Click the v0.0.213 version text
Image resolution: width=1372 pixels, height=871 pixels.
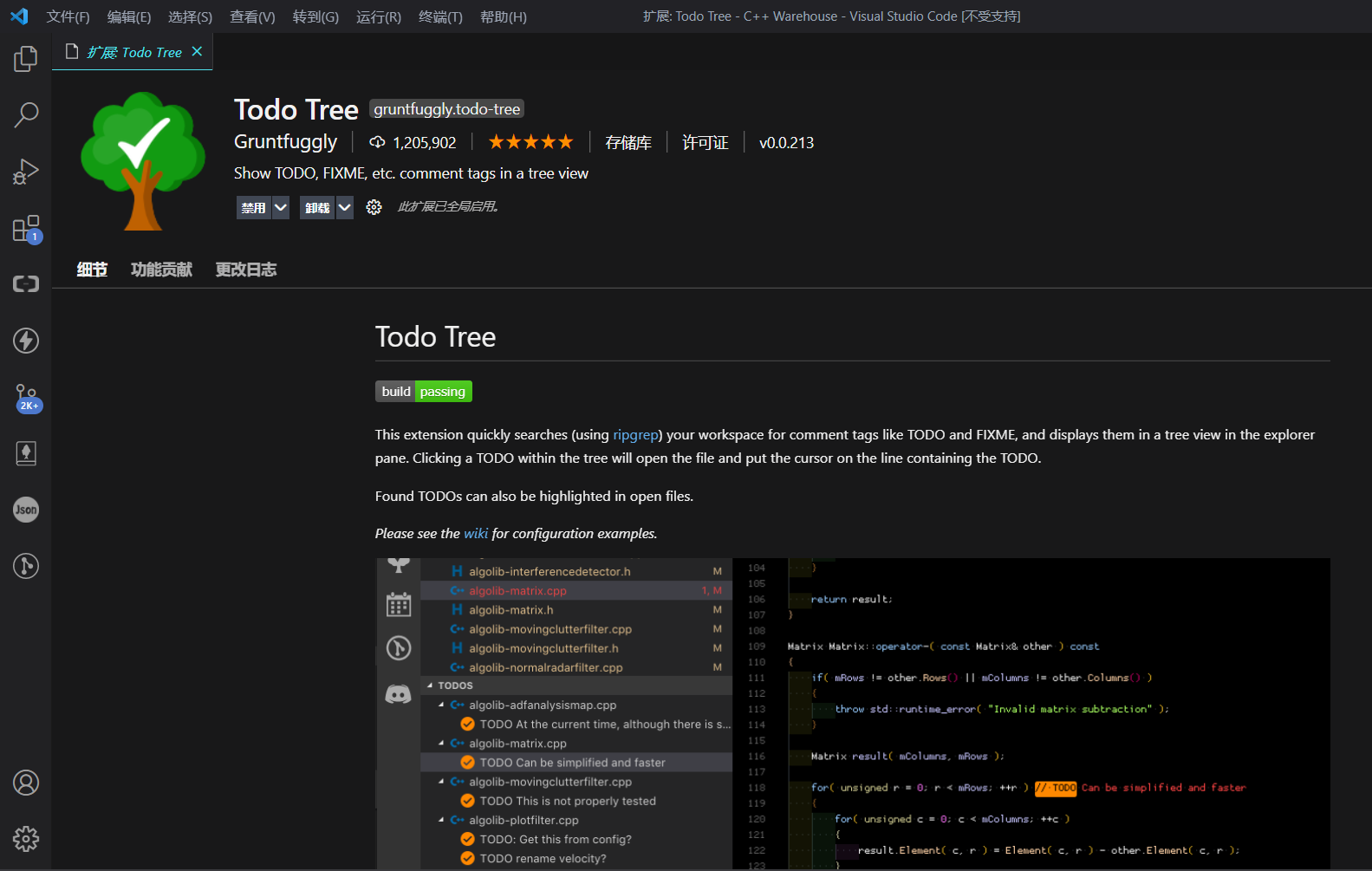(787, 143)
